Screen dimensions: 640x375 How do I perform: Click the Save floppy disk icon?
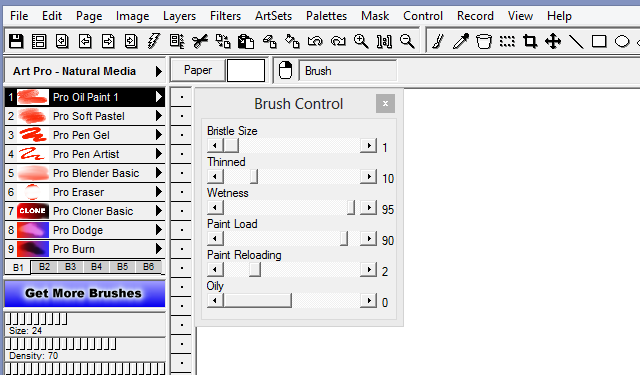tap(16, 41)
